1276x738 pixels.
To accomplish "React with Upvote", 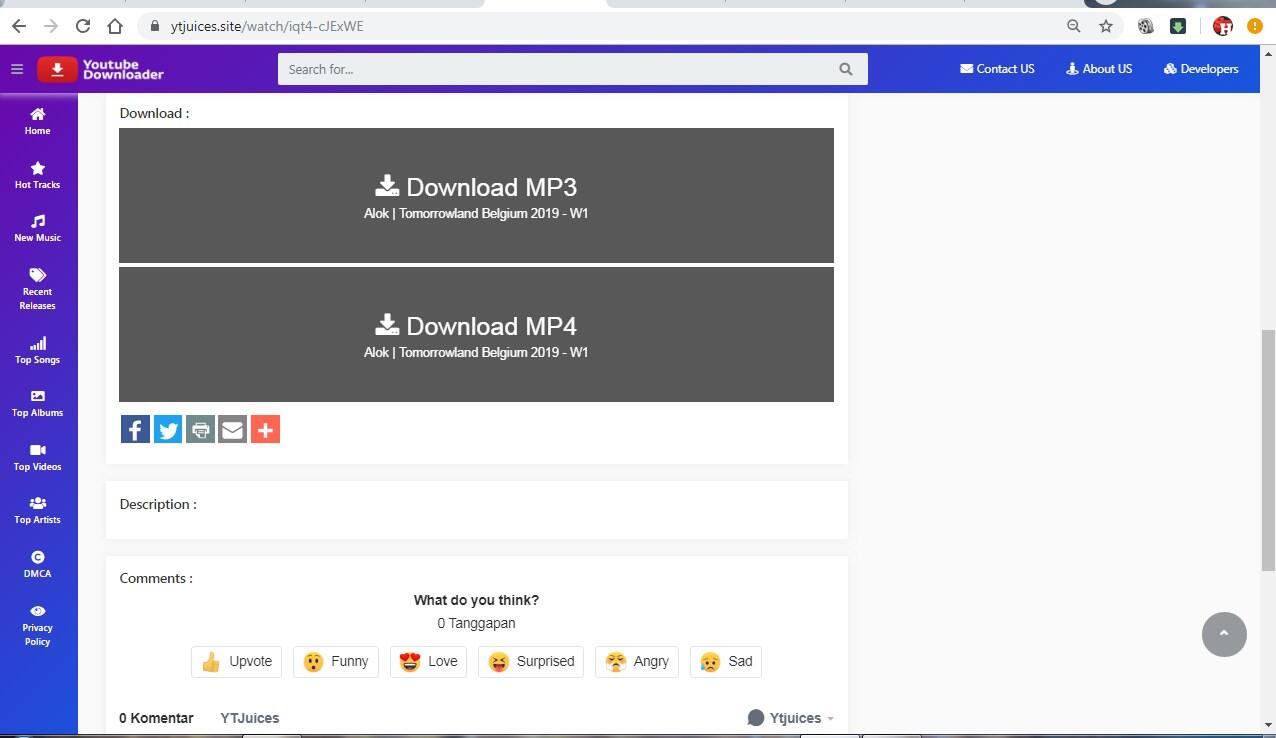I will point(236,661).
